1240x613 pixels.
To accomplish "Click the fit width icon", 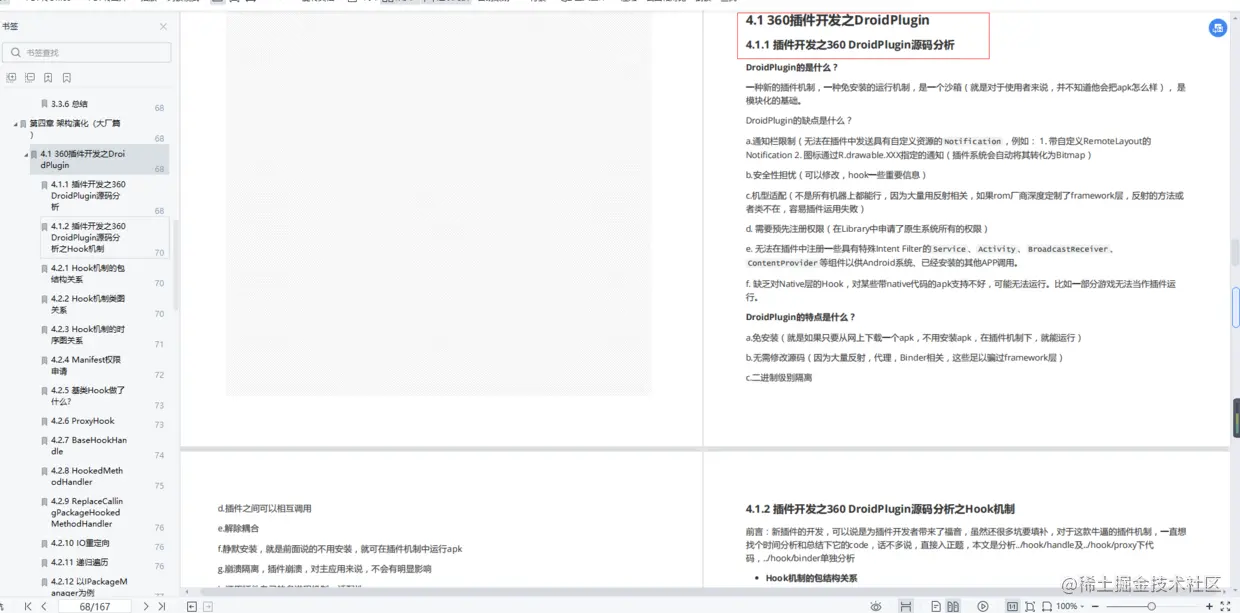I will click(1046, 606).
